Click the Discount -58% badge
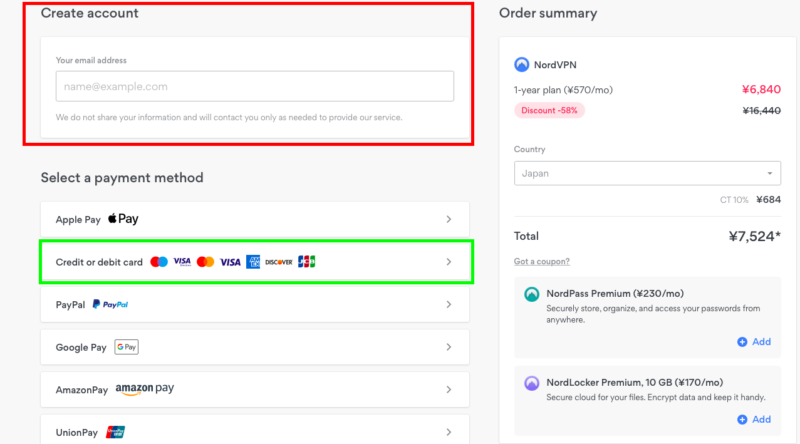The image size is (800, 444). pyautogui.click(x=549, y=110)
